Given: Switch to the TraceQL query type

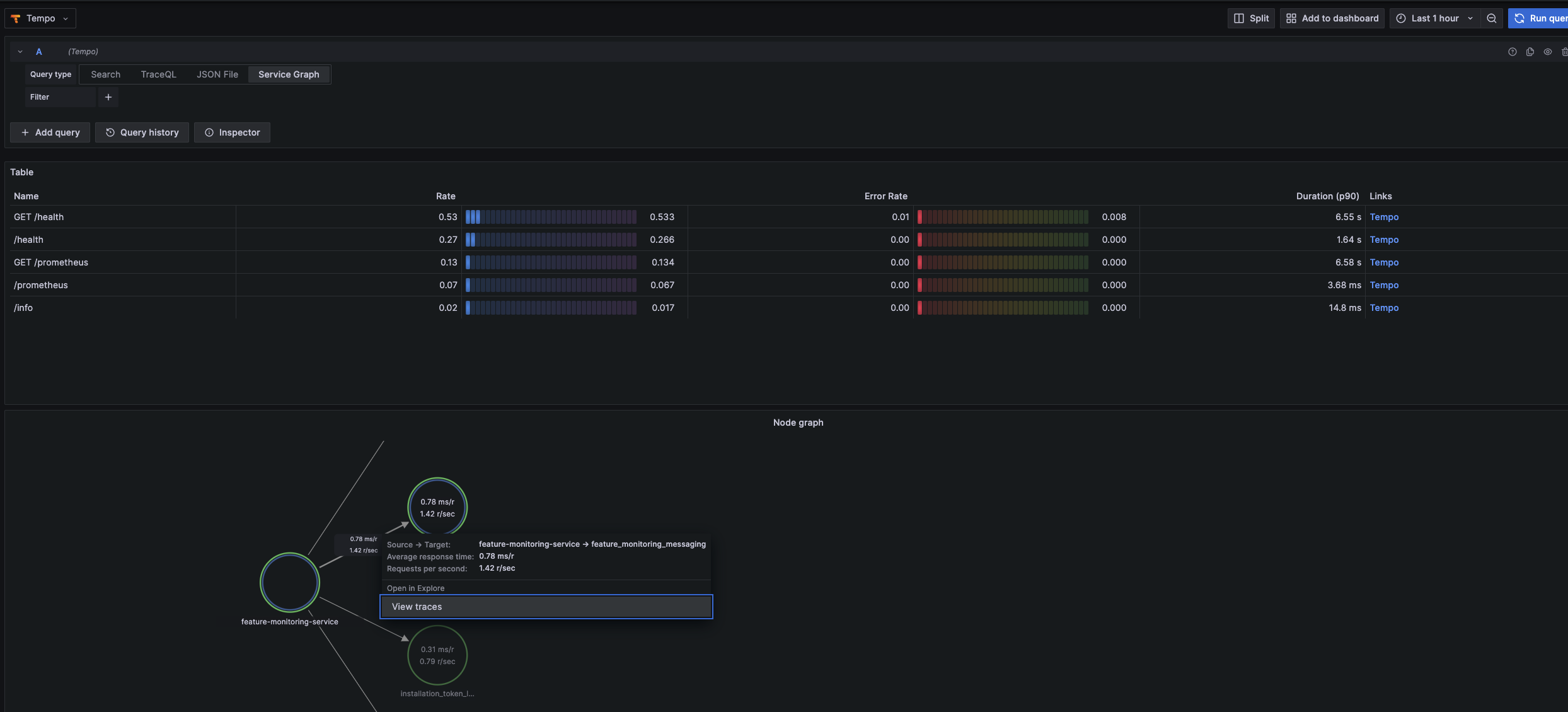Looking at the screenshot, I should click(158, 74).
